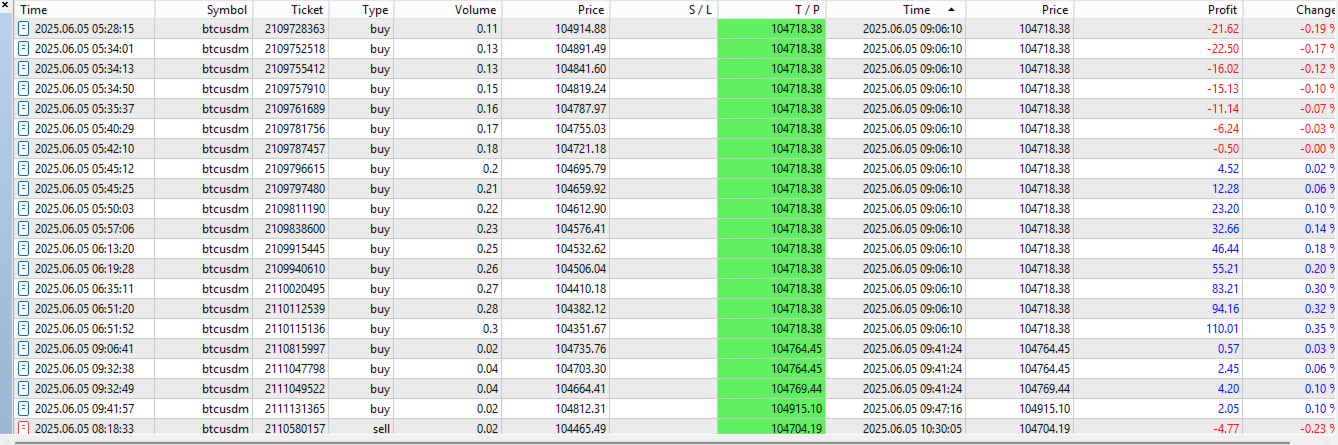
Task: Select the close time 2025.06.05 09:47:16
Action: tap(912, 409)
